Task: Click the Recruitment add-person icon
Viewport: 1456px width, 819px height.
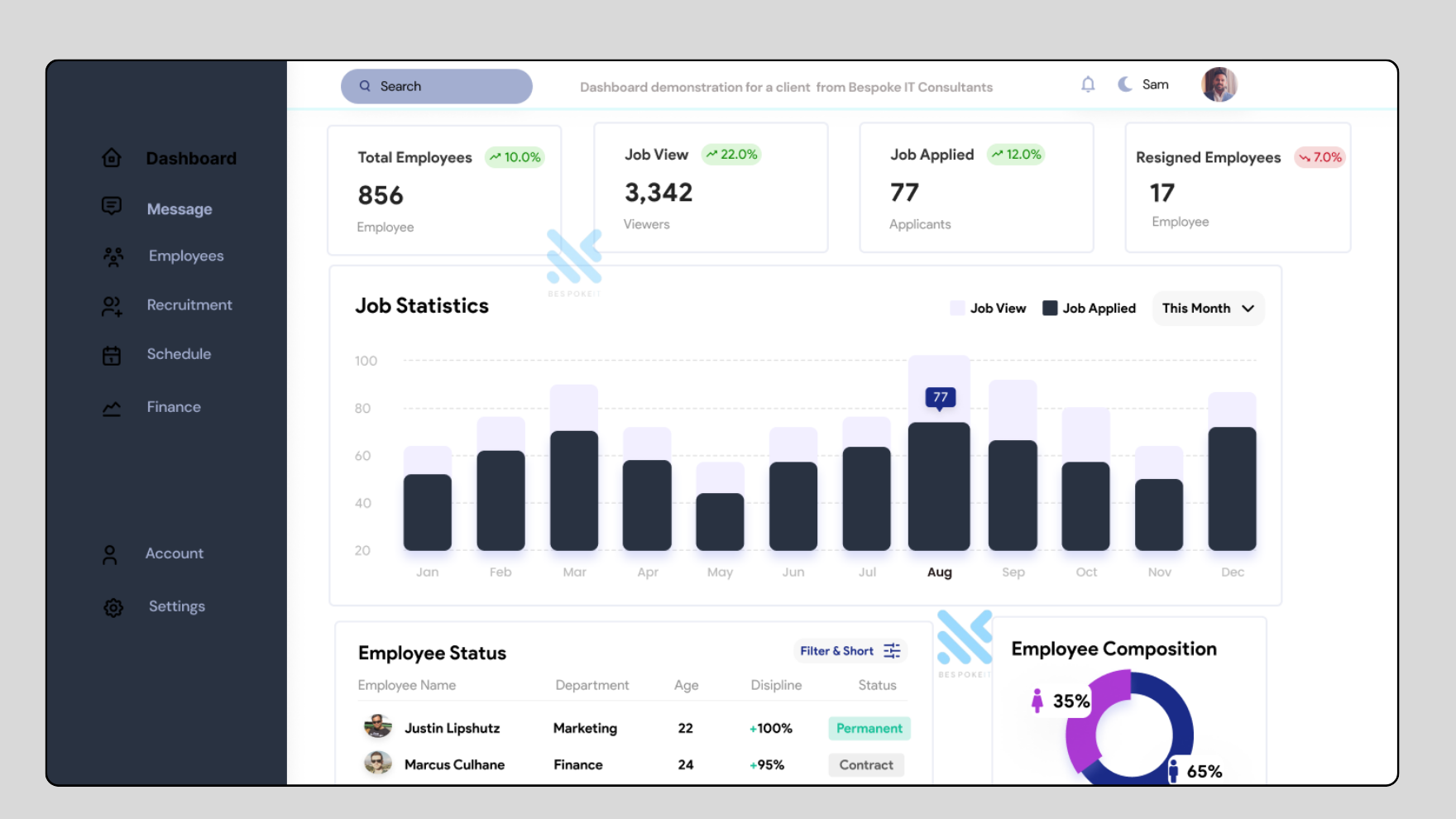Action: [x=112, y=306]
